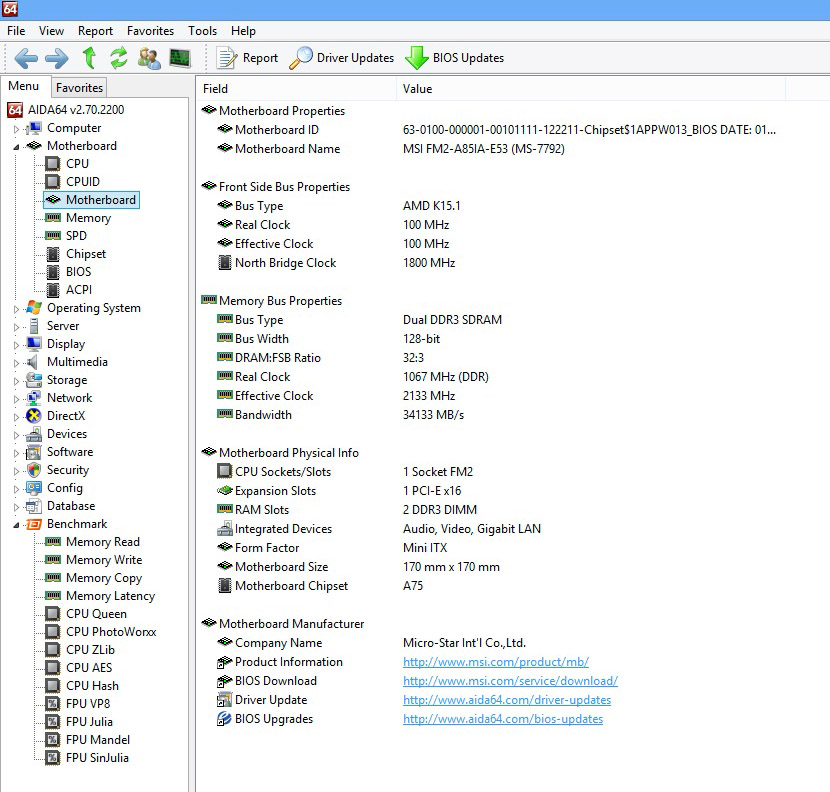Expand the Operating System node

point(16,309)
